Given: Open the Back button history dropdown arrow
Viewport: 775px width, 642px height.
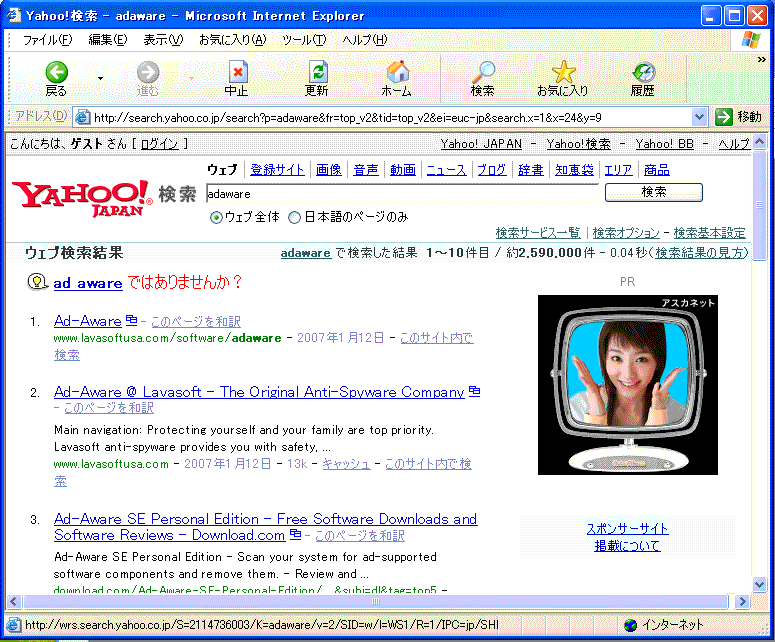Looking at the screenshot, I should point(100,78).
